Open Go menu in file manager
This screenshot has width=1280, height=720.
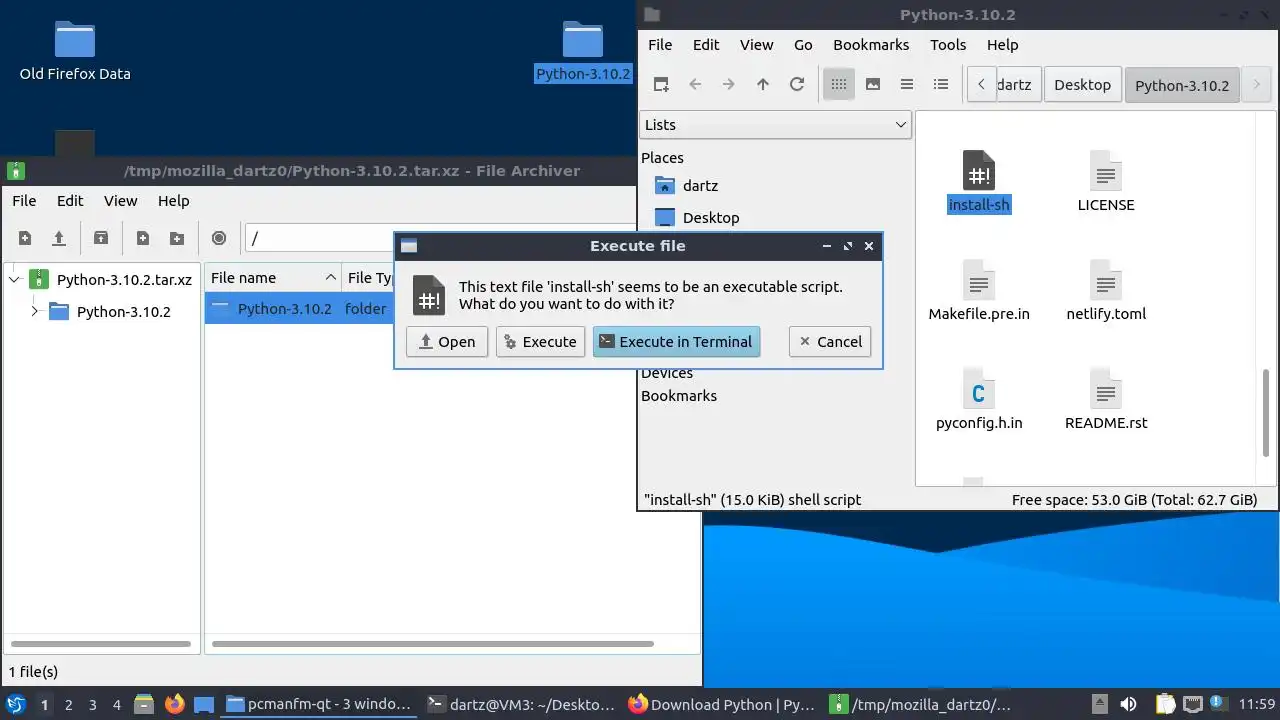[x=803, y=45]
